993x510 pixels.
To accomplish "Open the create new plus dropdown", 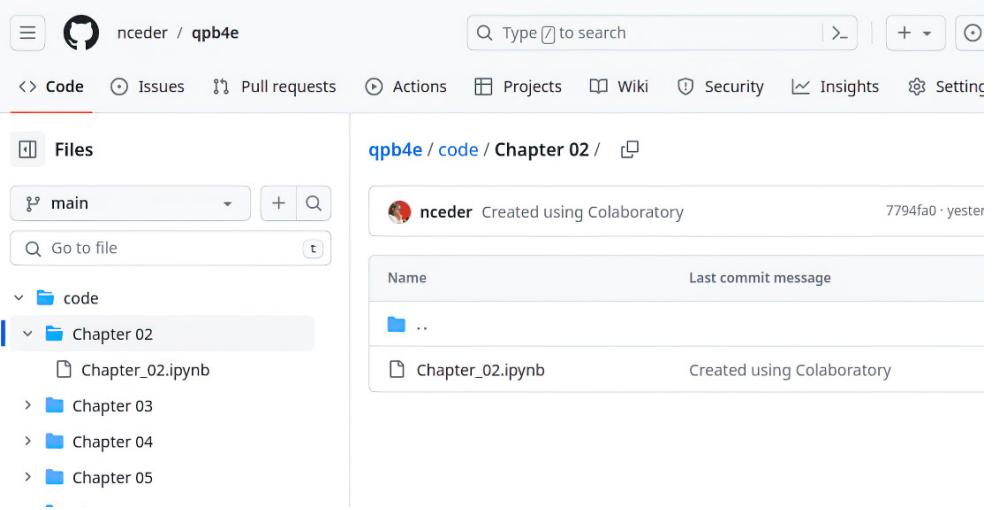I will point(914,33).
